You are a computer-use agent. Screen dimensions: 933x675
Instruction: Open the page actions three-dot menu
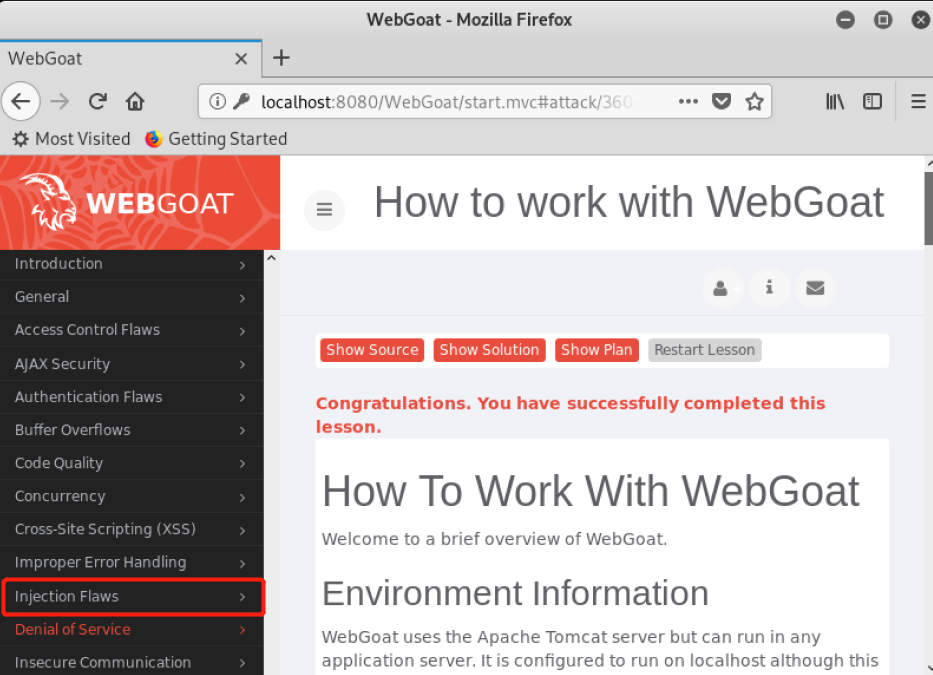[688, 102]
